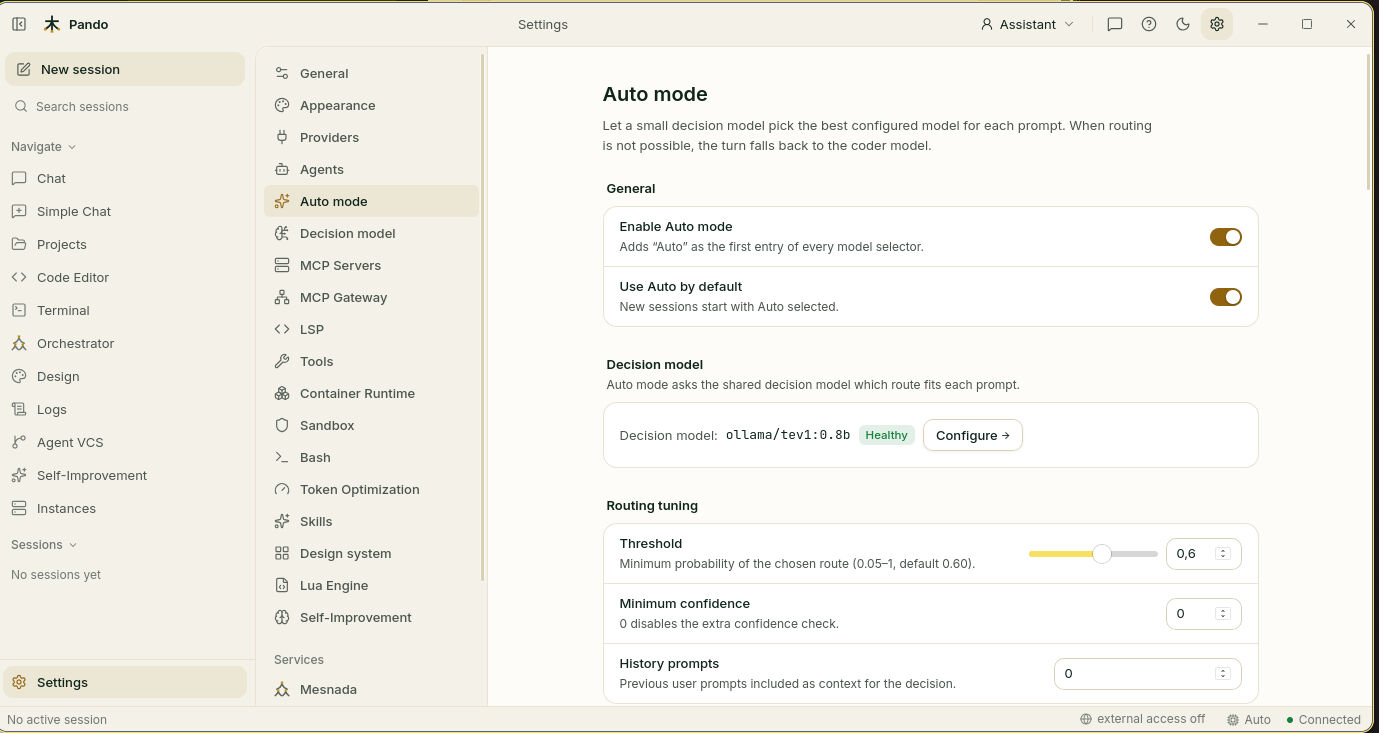
Task: Open the Sandbox settings tab
Action: click(371, 425)
